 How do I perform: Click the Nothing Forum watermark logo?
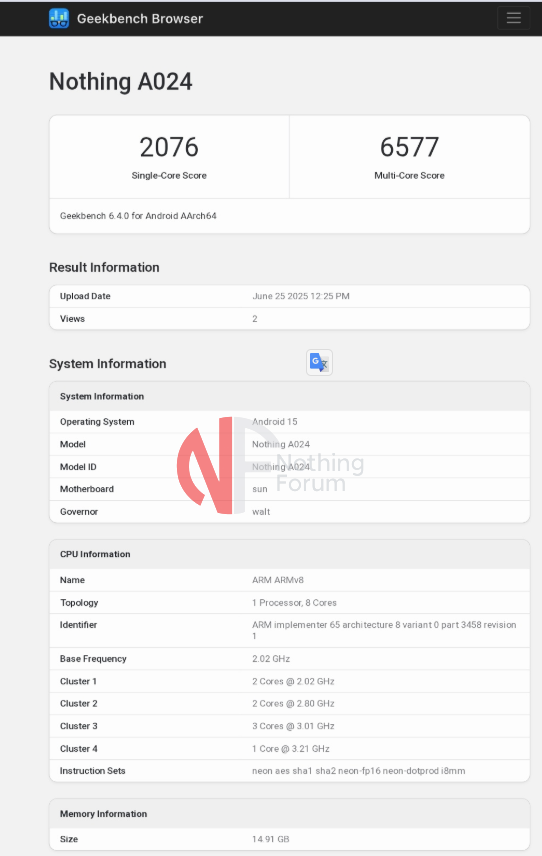coord(270,466)
